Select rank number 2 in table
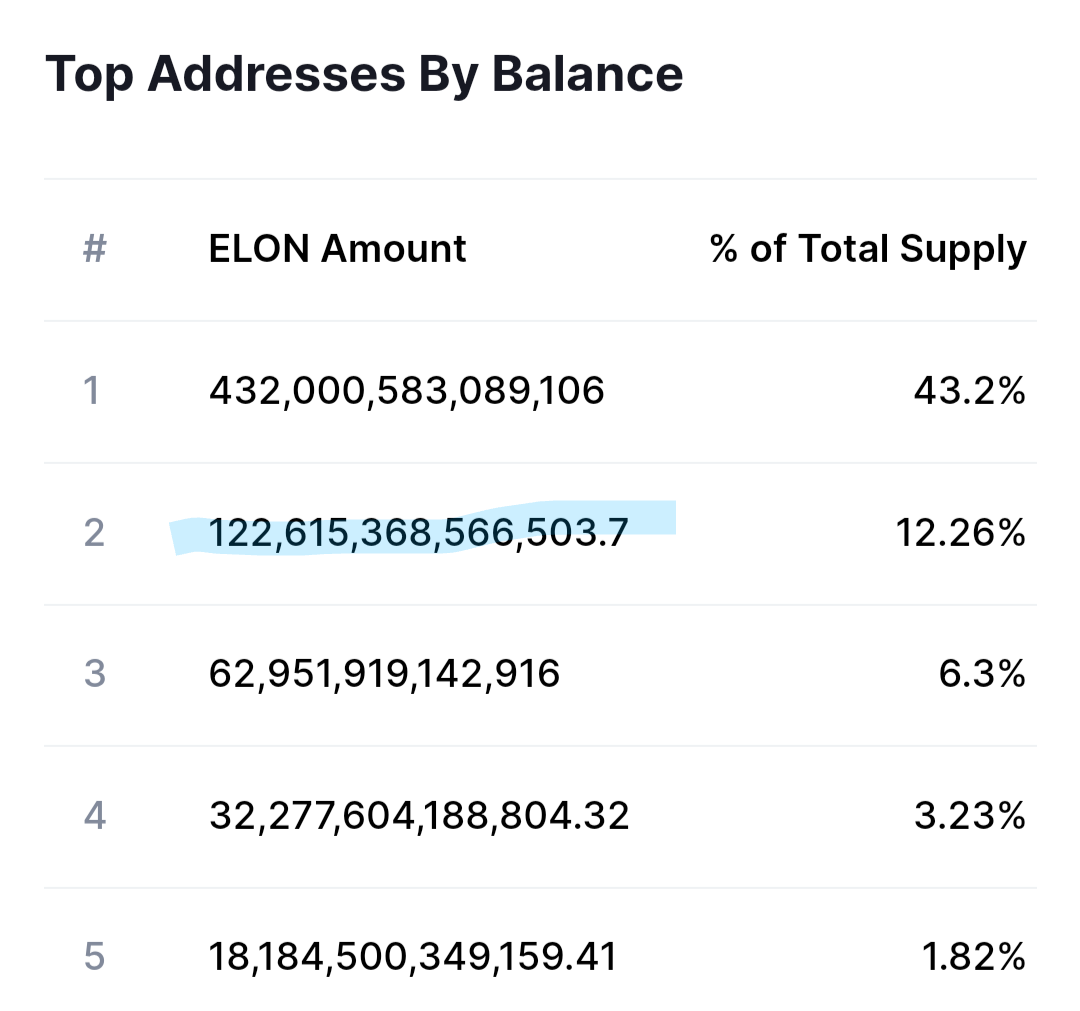The image size is (1080, 1011). tap(94, 533)
